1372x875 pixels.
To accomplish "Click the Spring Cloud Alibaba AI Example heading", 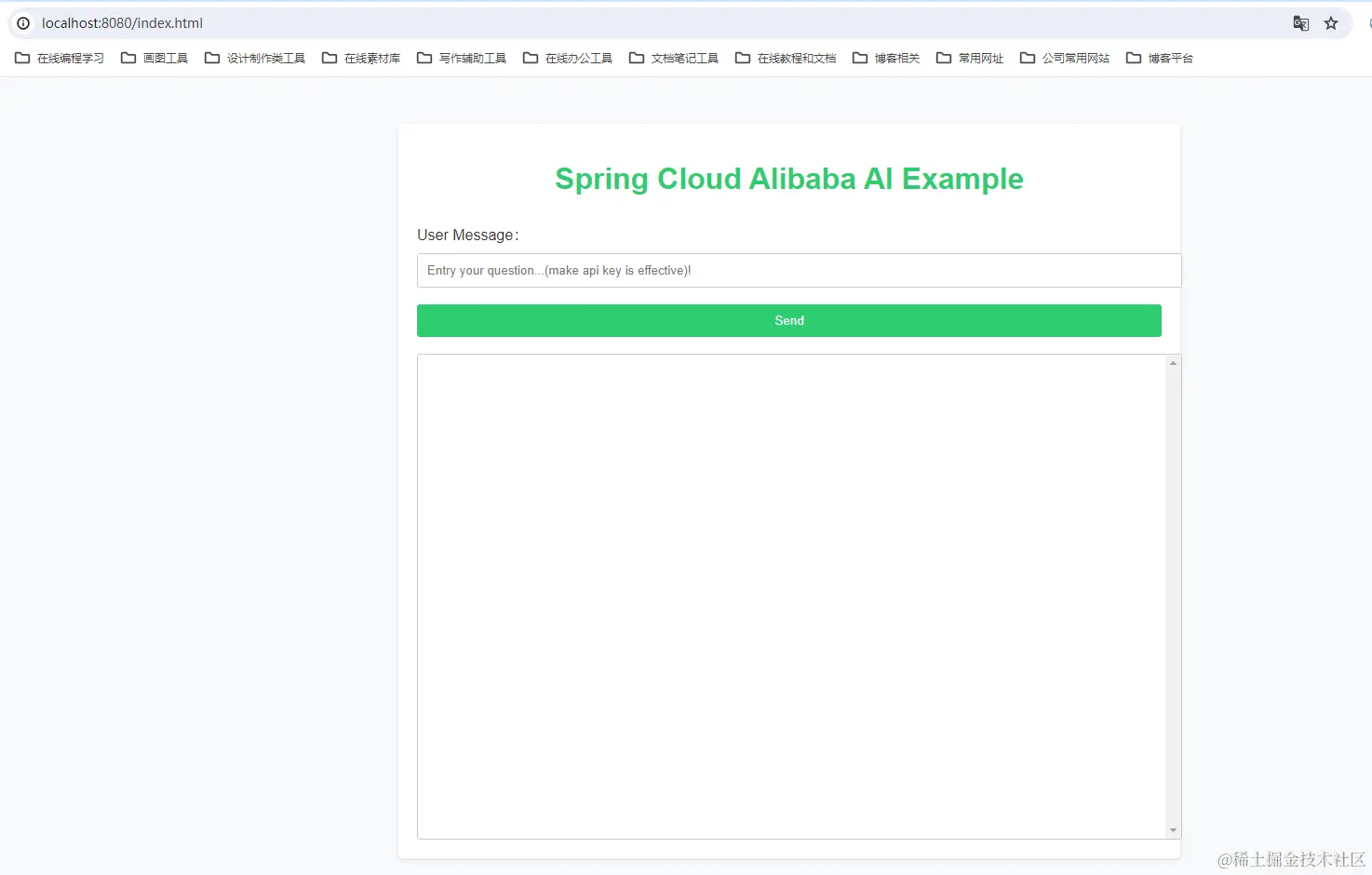I will pyautogui.click(x=788, y=178).
